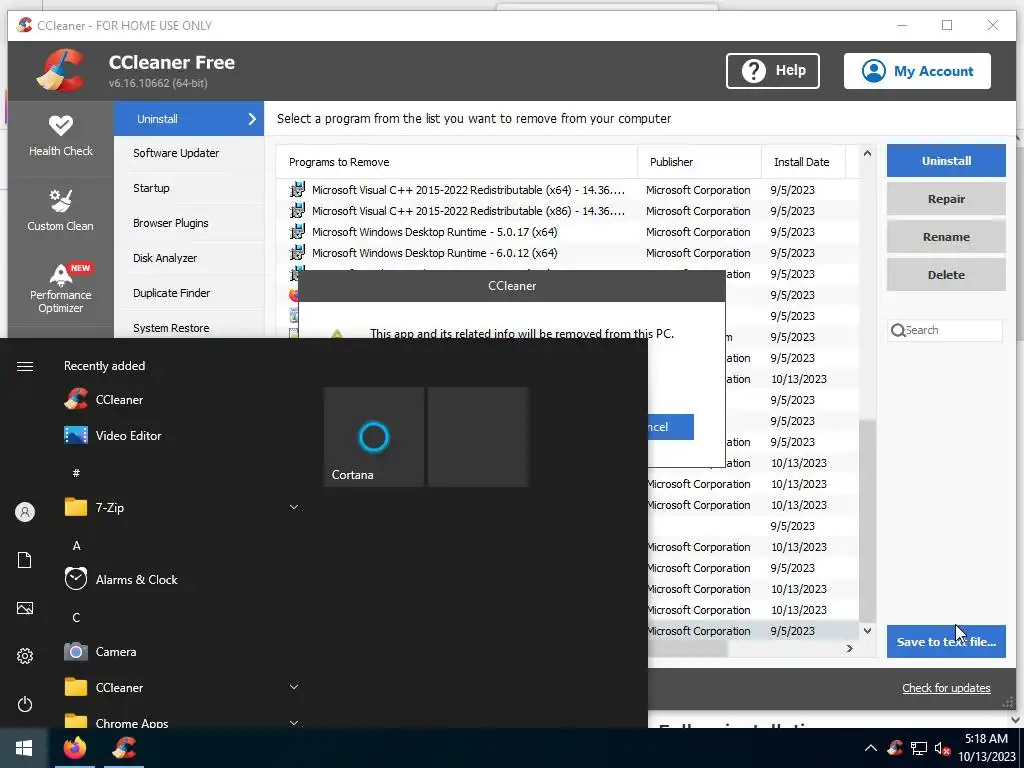Screen dimensions: 1024x768
Task: Click installer icon of Visual C++ (x64) row
Action: click(x=297, y=189)
